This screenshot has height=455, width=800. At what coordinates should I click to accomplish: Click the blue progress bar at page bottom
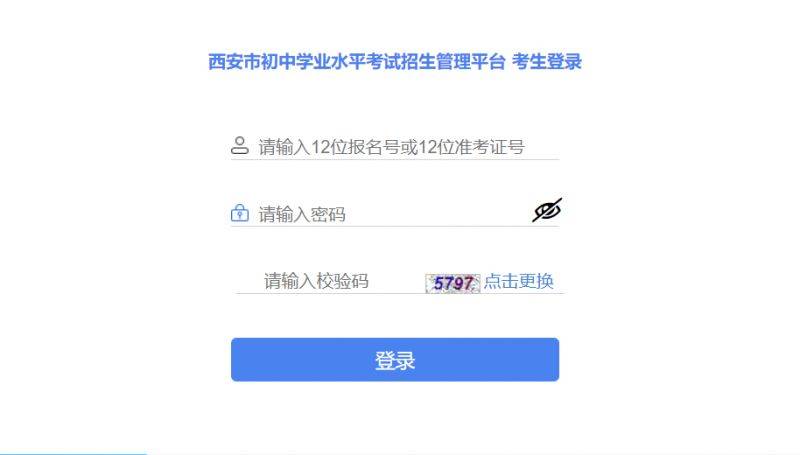73,453
